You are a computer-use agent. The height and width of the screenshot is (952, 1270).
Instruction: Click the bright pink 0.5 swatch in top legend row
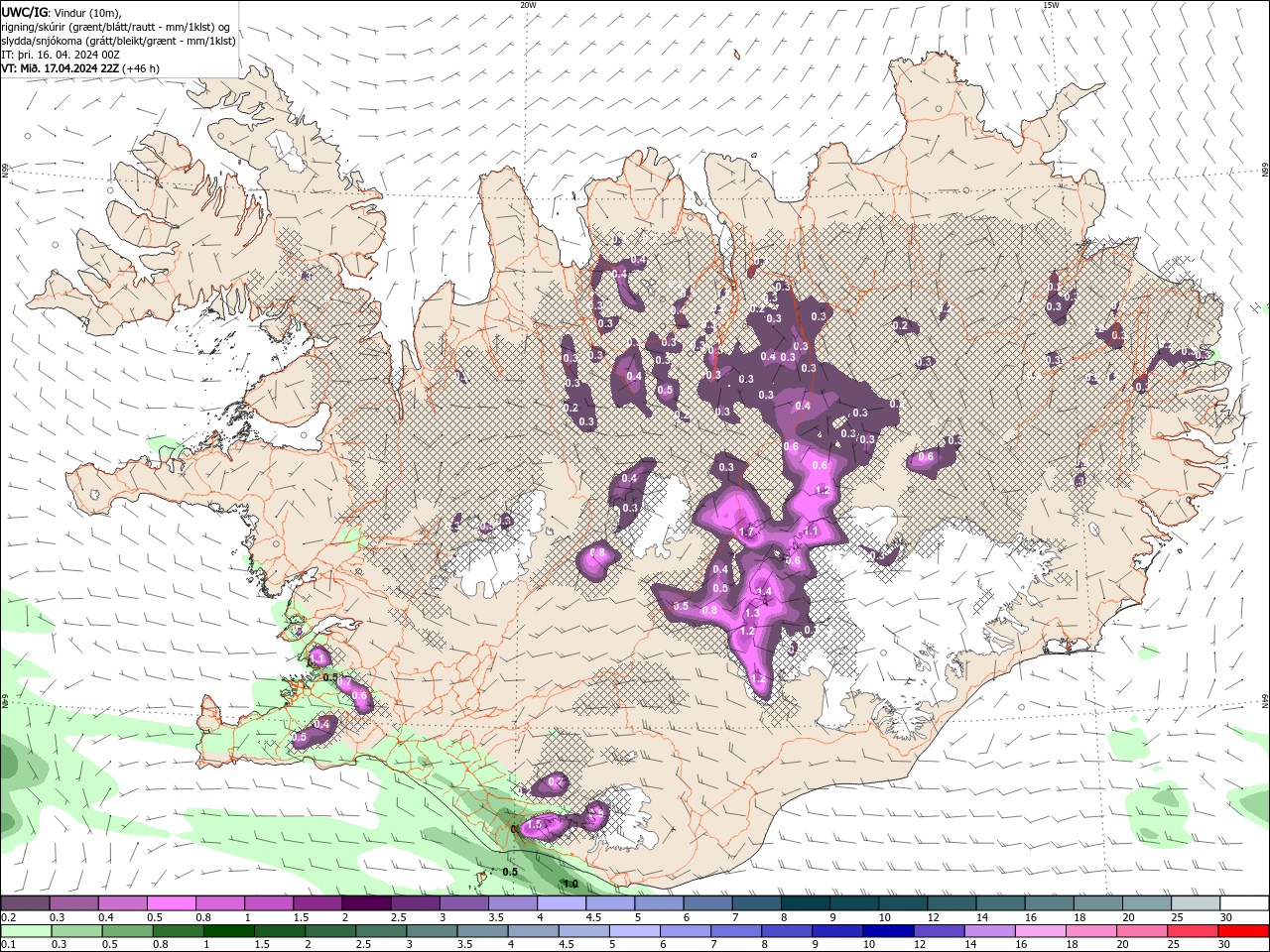(171, 903)
